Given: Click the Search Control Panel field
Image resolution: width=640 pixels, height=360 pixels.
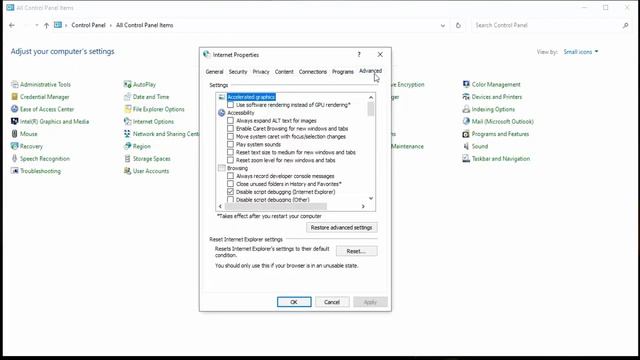Looking at the screenshot, I should [550, 25].
